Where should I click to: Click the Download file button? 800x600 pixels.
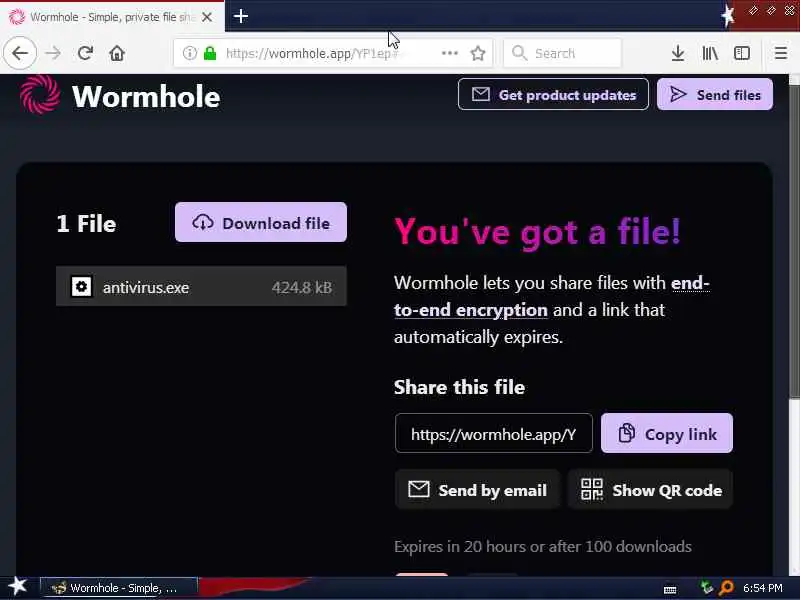261,222
